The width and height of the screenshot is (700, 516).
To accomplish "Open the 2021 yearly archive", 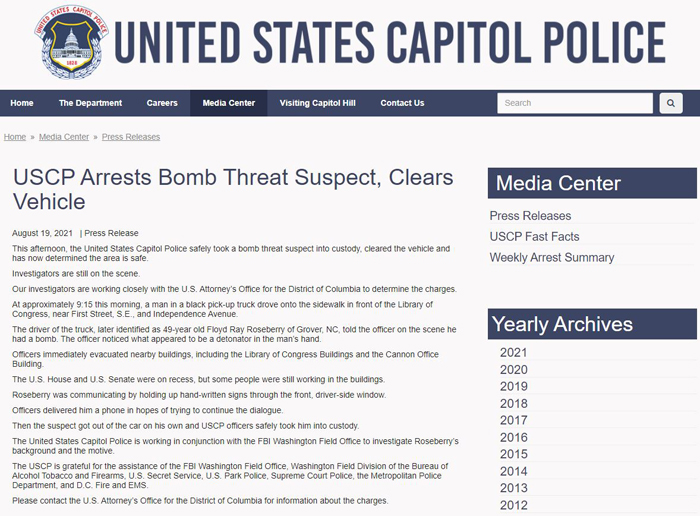I will 513,353.
